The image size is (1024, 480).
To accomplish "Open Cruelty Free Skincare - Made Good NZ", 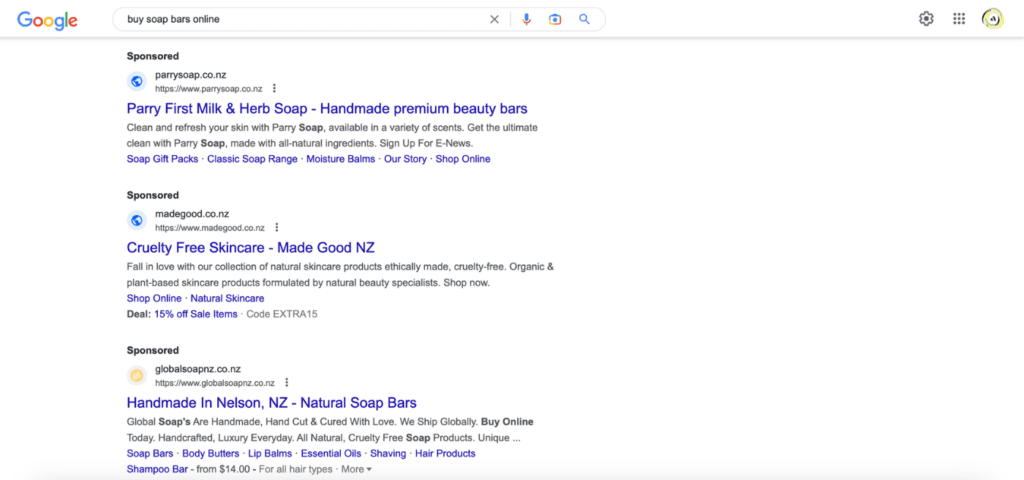I will coord(251,248).
